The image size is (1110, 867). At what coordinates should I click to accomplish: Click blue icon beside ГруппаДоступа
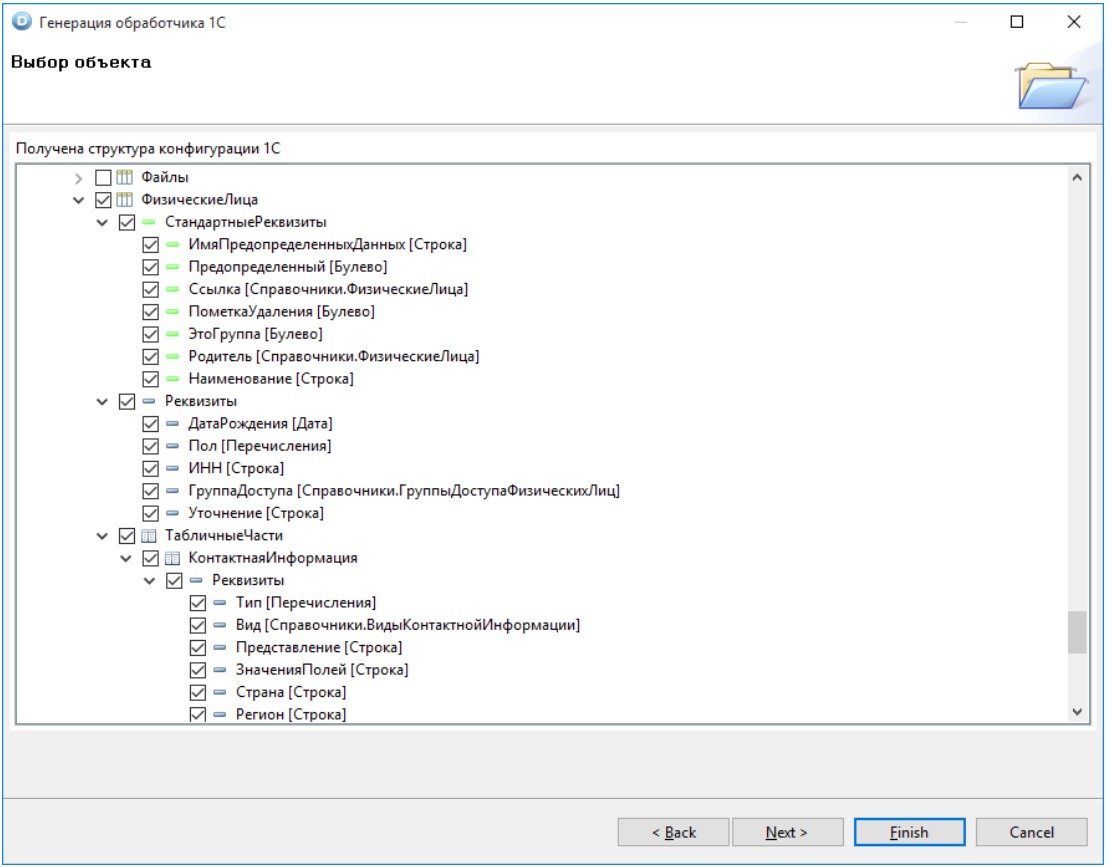pyautogui.click(x=172, y=490)
